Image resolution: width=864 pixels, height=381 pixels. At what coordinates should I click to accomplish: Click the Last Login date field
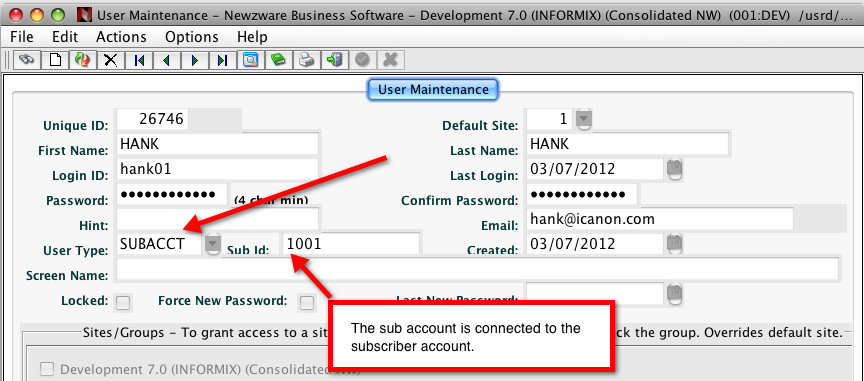596,169
